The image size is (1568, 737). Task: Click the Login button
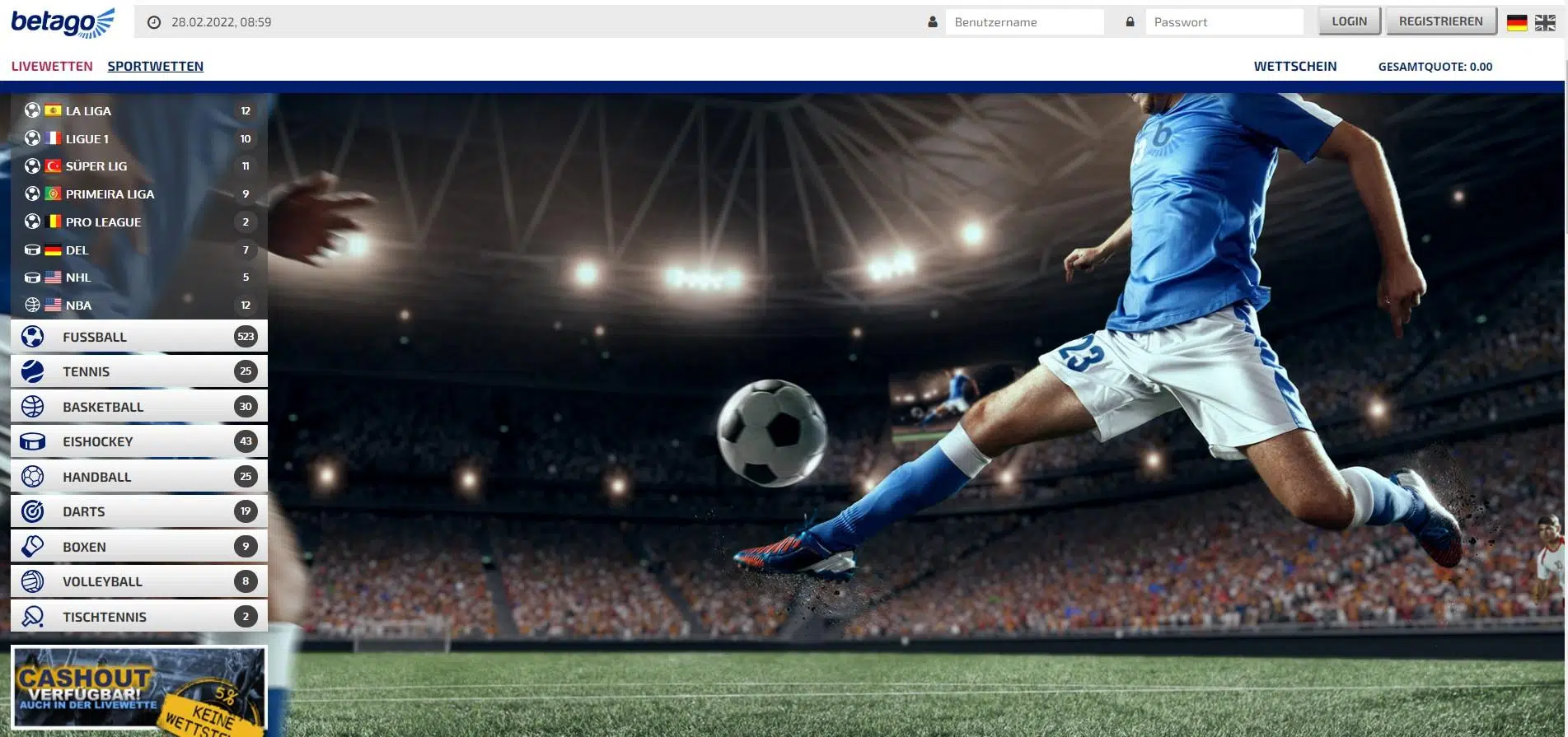[x=1349, y=21]
